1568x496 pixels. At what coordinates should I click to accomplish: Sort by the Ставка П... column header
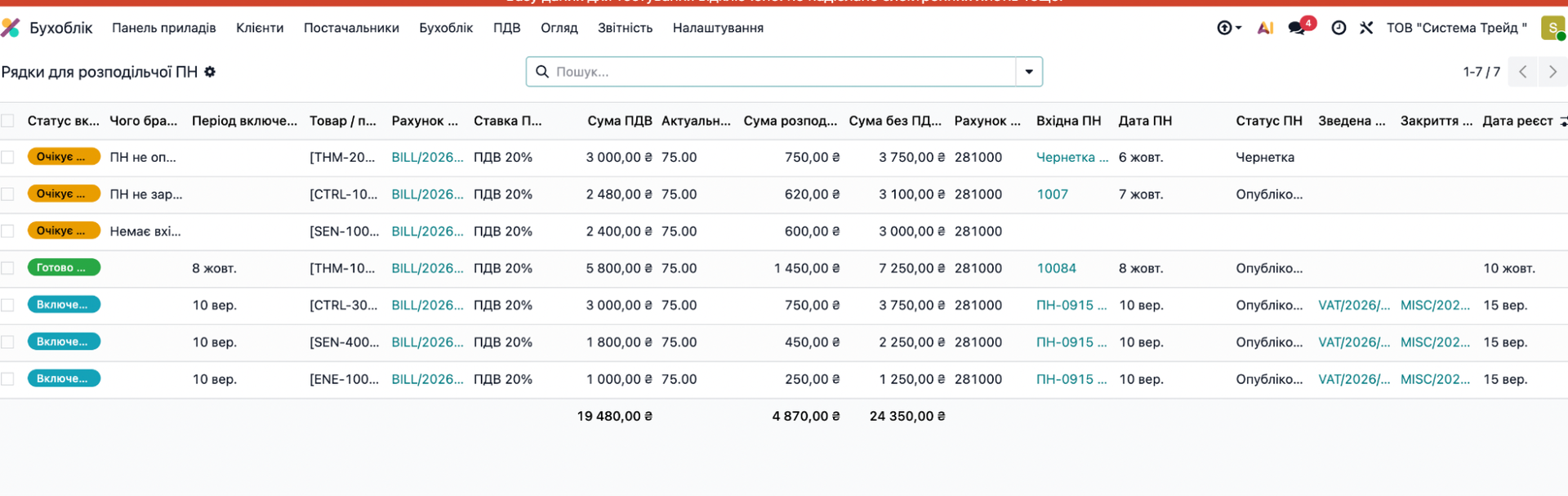click(507, 121)
